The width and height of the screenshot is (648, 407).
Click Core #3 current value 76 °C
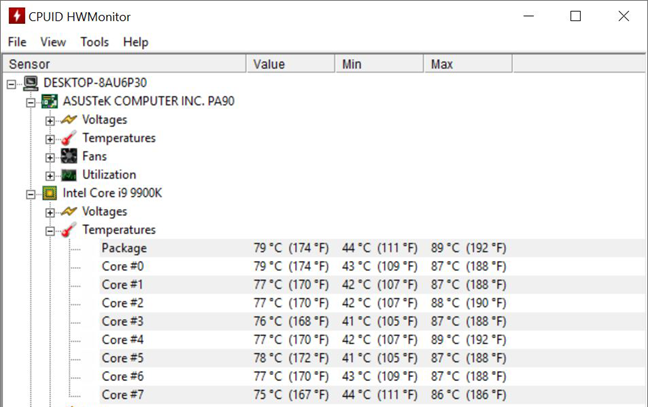coord(291,321)
